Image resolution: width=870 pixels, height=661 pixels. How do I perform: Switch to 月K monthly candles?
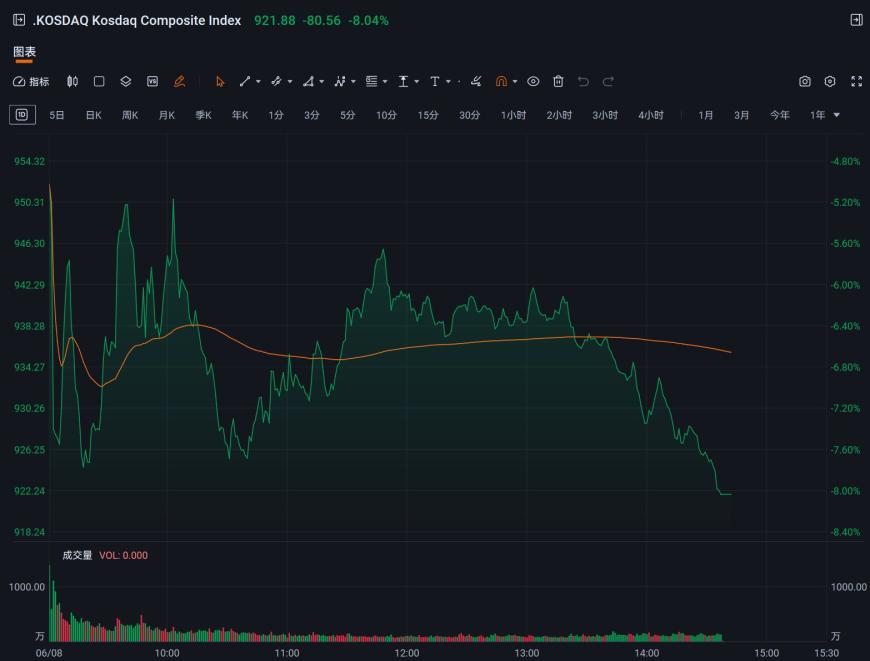click(166, 115)
